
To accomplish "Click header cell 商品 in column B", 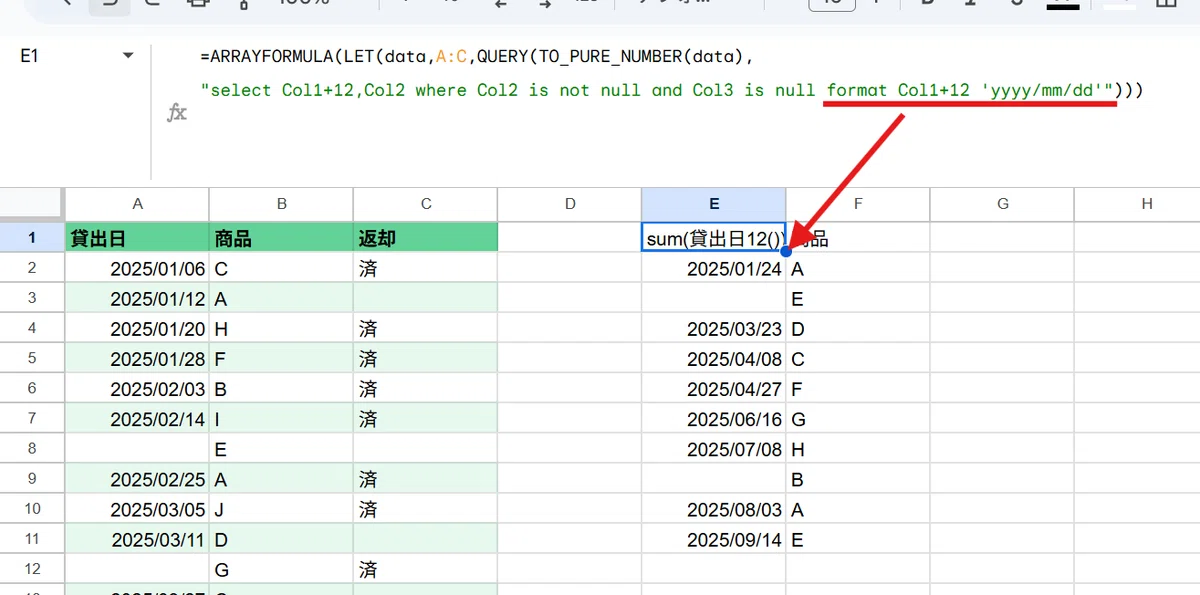I will tap(281, 238).
